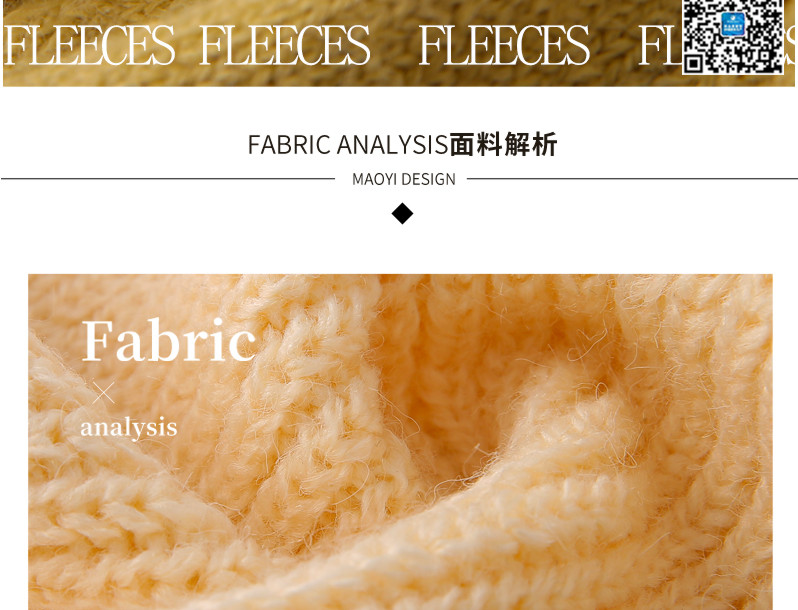This screenshot has height=610, width=798.
Task: Click the large white Fabric title on image
Action: 168,340
